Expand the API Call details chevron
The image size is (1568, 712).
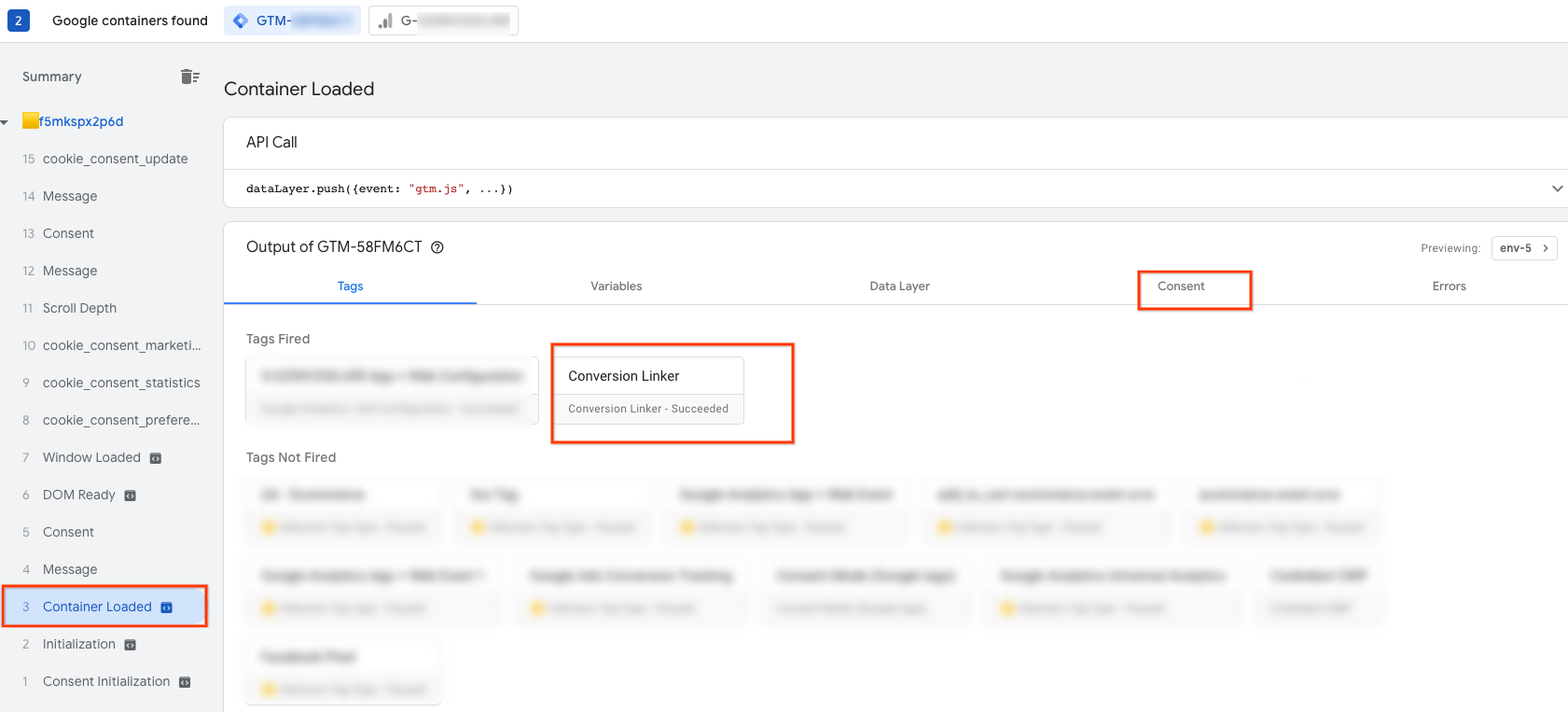(x=1557, y=188)
